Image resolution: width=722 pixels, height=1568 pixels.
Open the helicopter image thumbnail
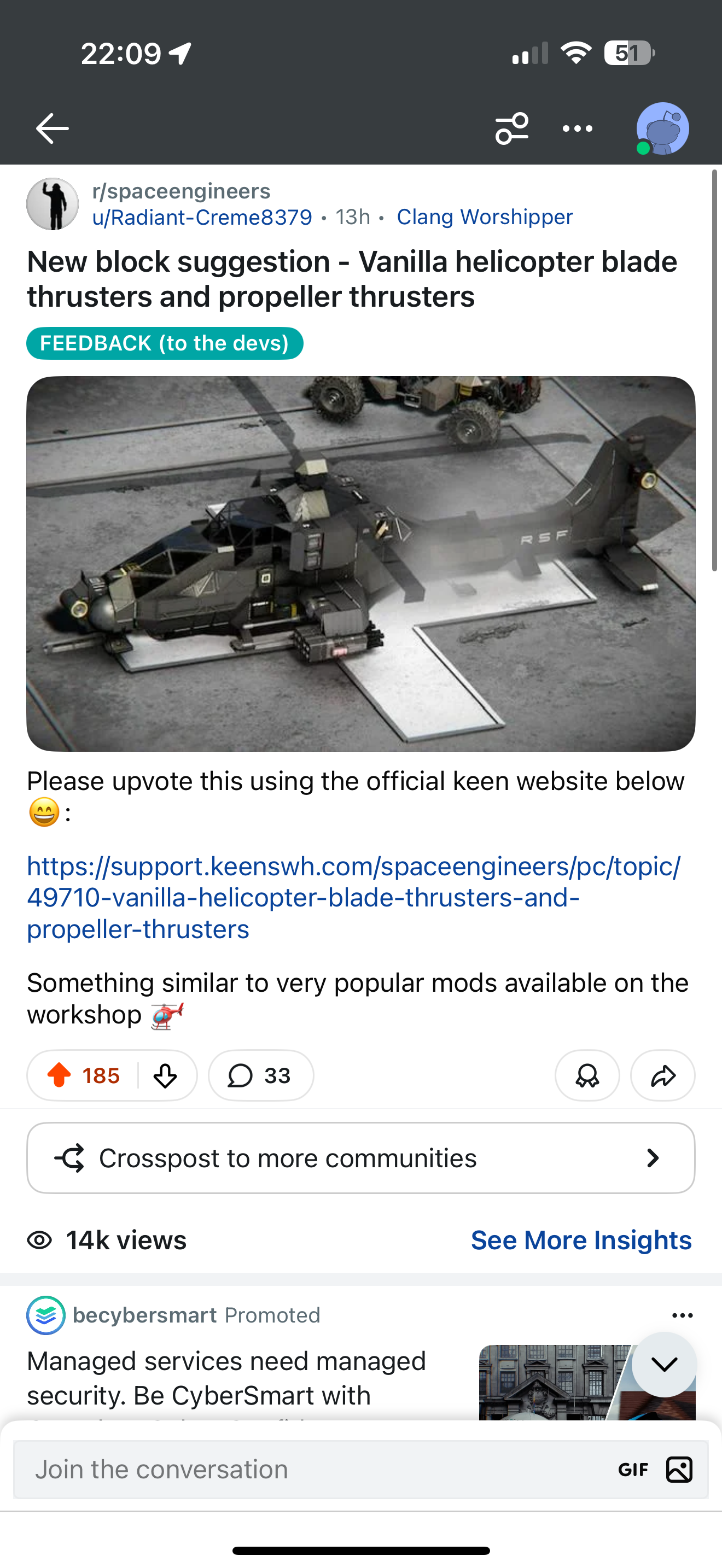[x=360, y=564]
